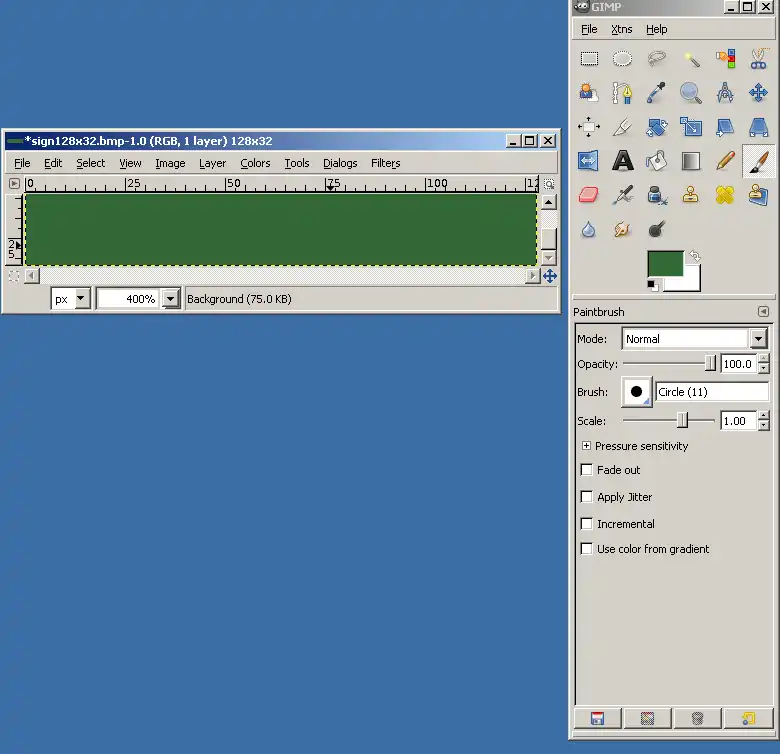Pick the Fuzzy Select magic wand tool

click(x=691, y=59)
